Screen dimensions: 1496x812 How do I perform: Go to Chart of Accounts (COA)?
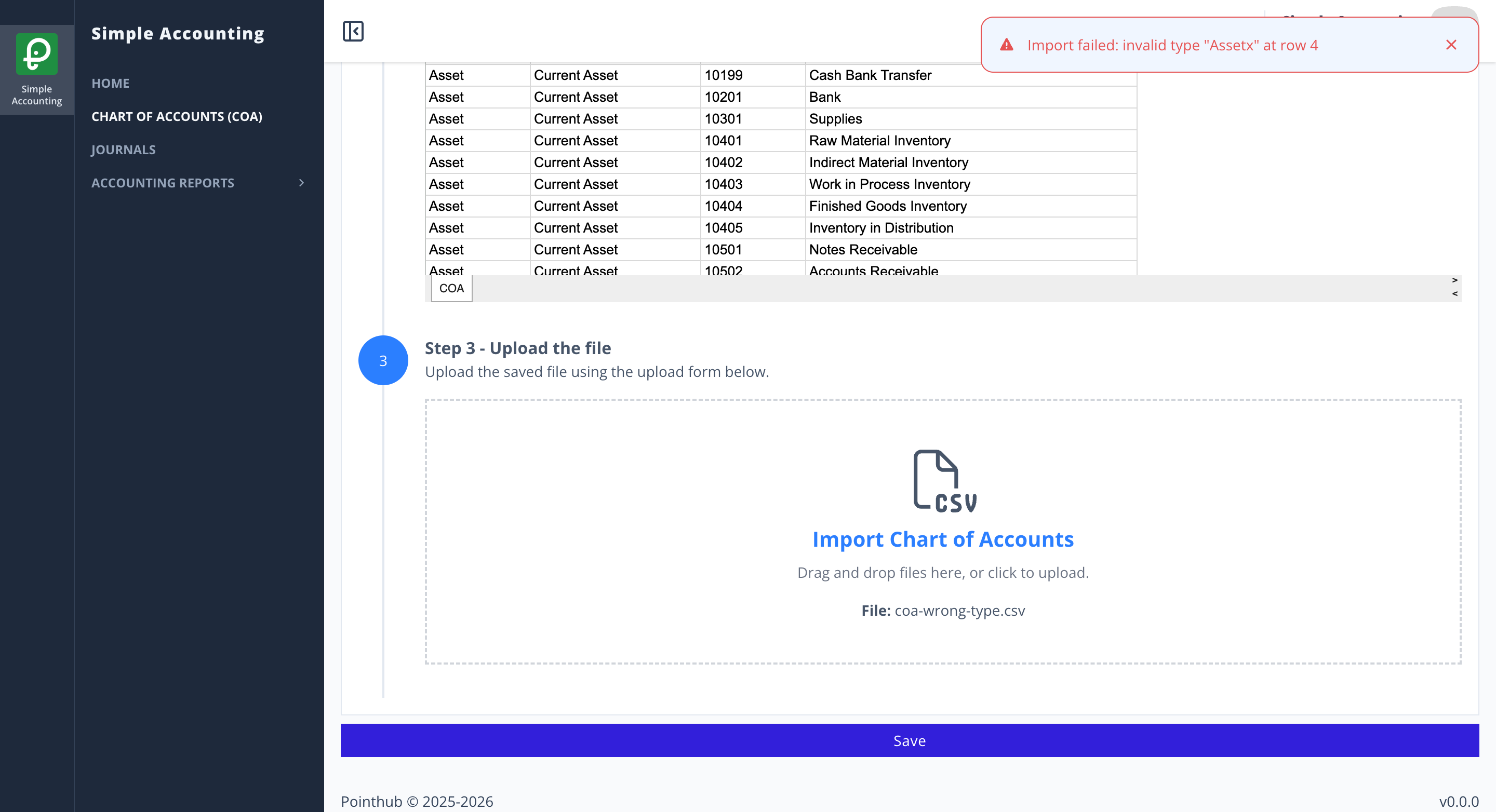pos(177,116)
